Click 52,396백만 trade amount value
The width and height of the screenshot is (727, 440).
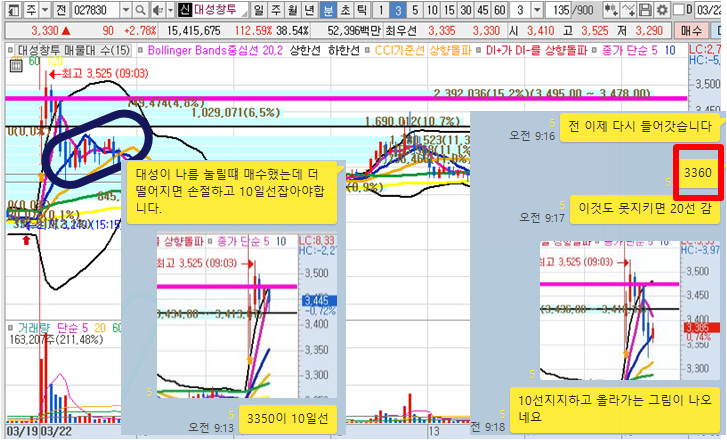pos(354,31)
